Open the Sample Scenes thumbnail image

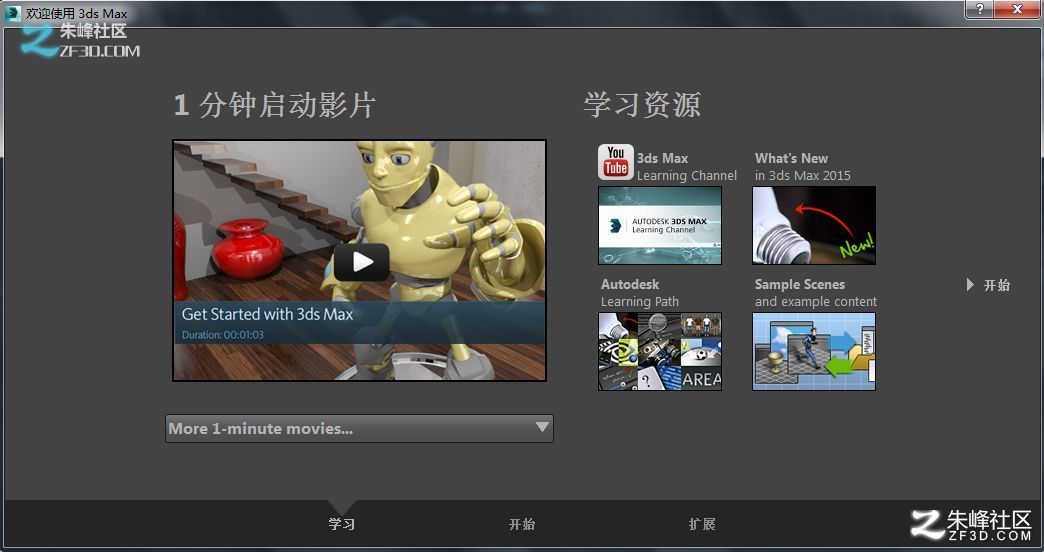coord(814,351)
